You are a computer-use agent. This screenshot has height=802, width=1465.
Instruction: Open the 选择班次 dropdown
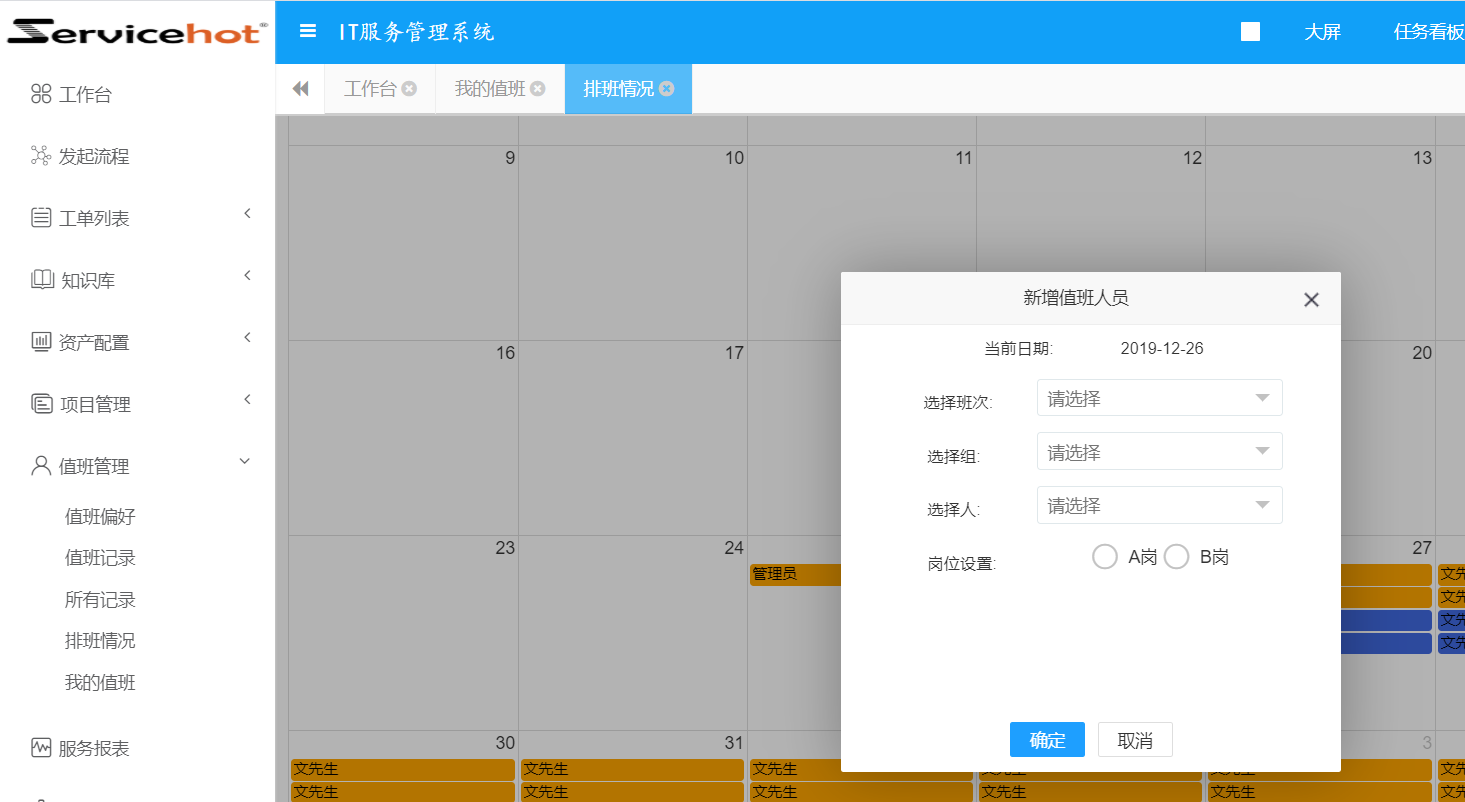tap(1159, 398)
